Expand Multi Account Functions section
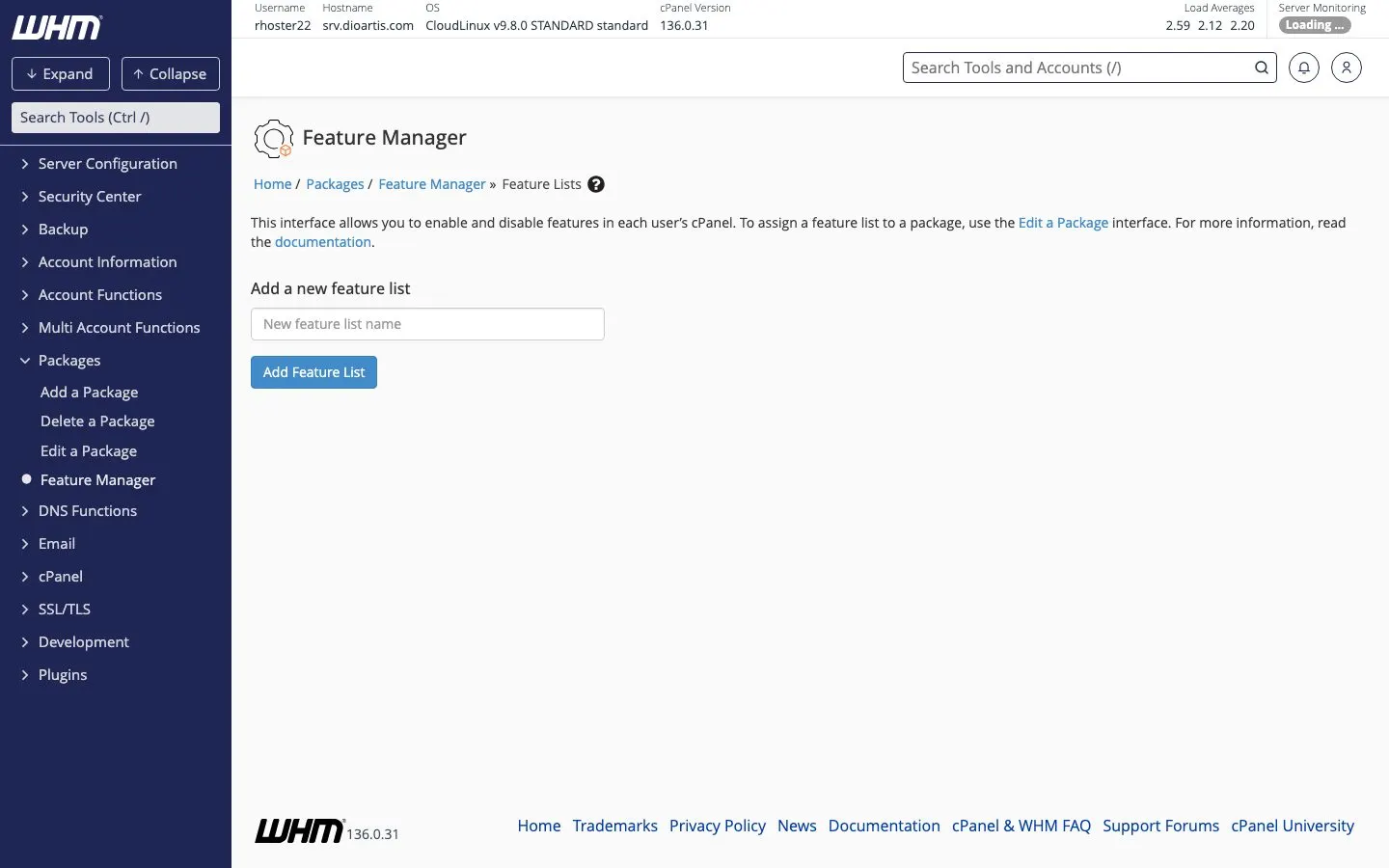This screenshot has width=1389, height=868. click(119, 328)
